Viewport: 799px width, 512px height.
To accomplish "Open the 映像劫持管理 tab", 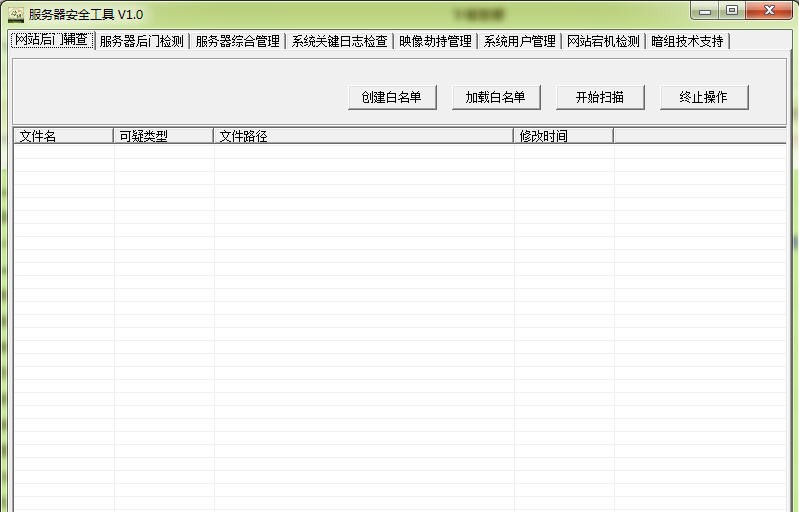I will (x=435, y=41).
